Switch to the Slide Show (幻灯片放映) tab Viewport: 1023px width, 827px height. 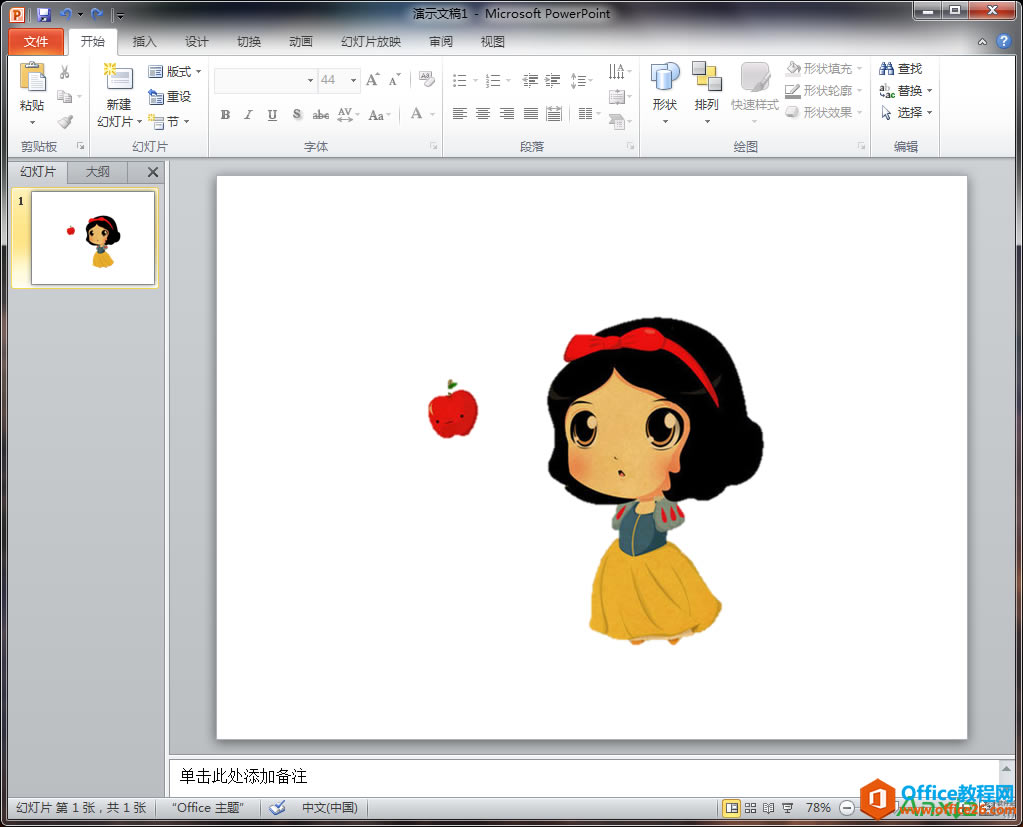click(x=371, y=42)
